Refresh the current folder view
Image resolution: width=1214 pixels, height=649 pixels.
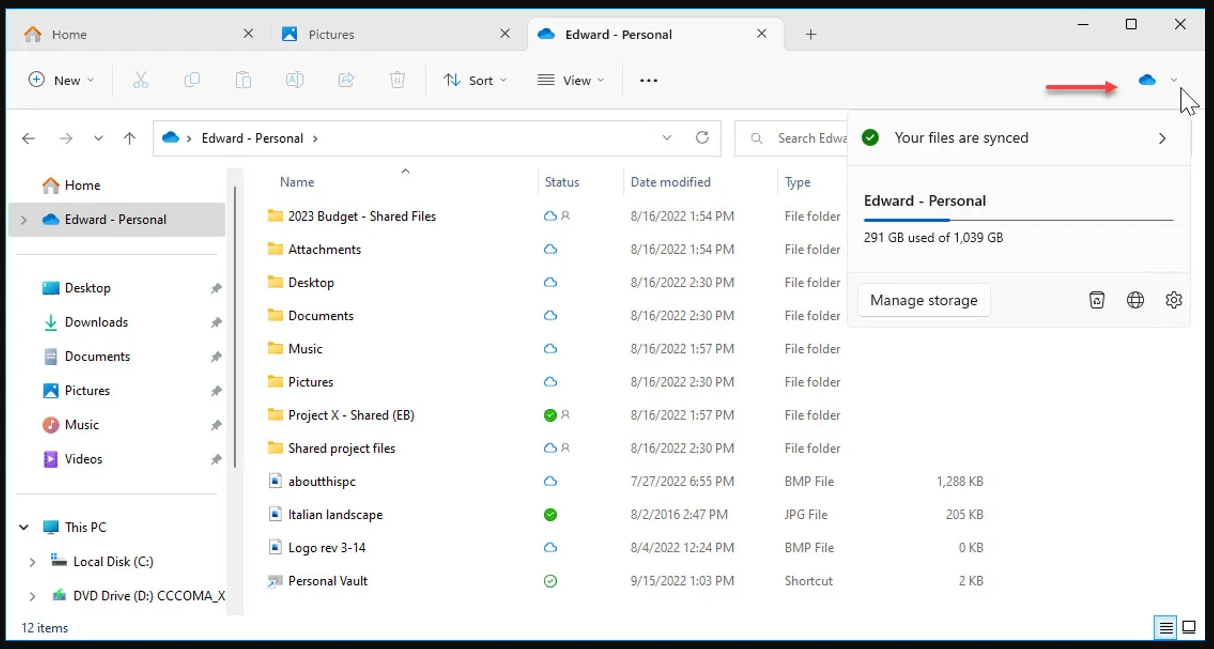click(702, 138)
